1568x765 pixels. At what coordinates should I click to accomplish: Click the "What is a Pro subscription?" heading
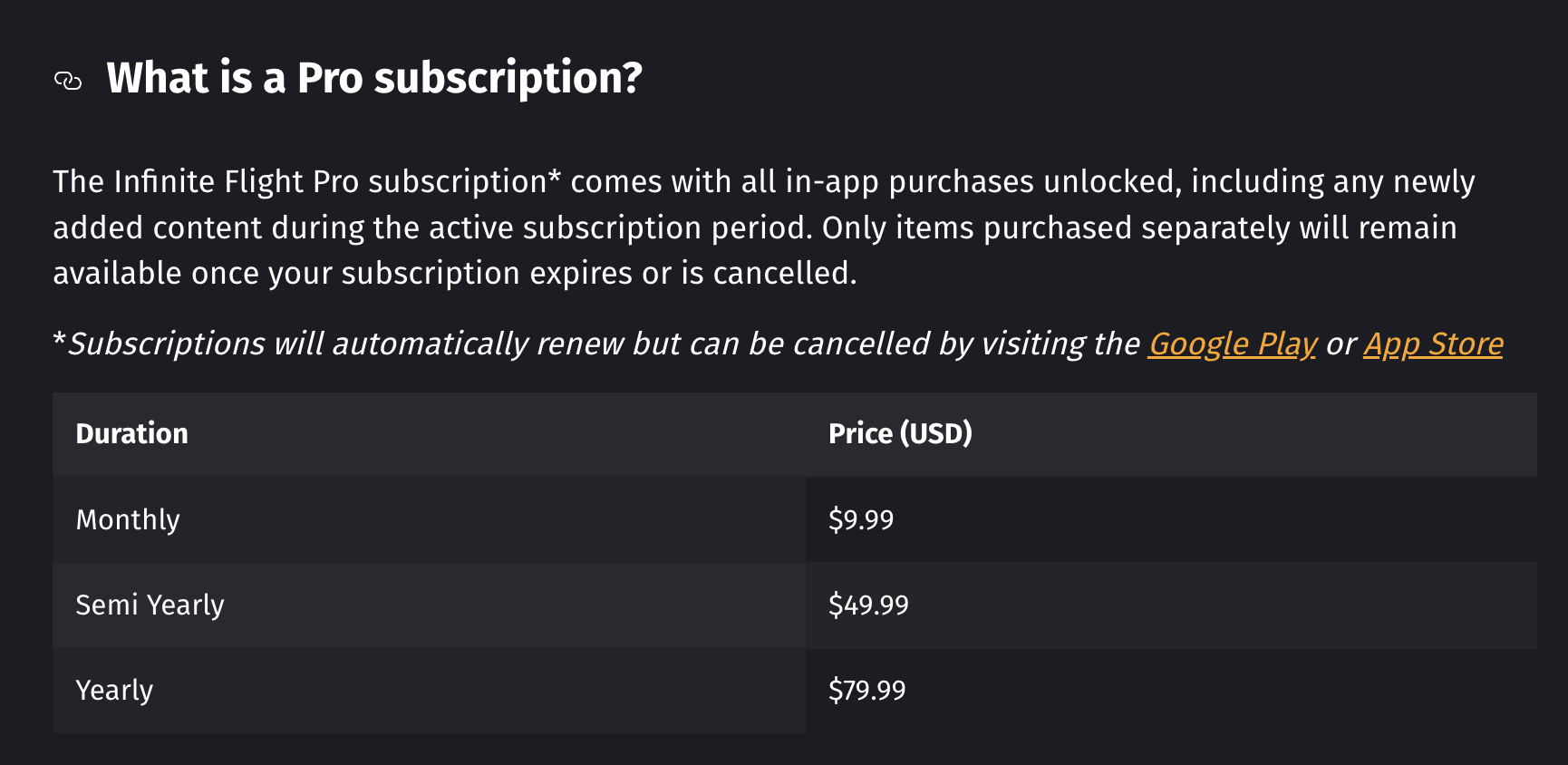(x=373, y=78)
